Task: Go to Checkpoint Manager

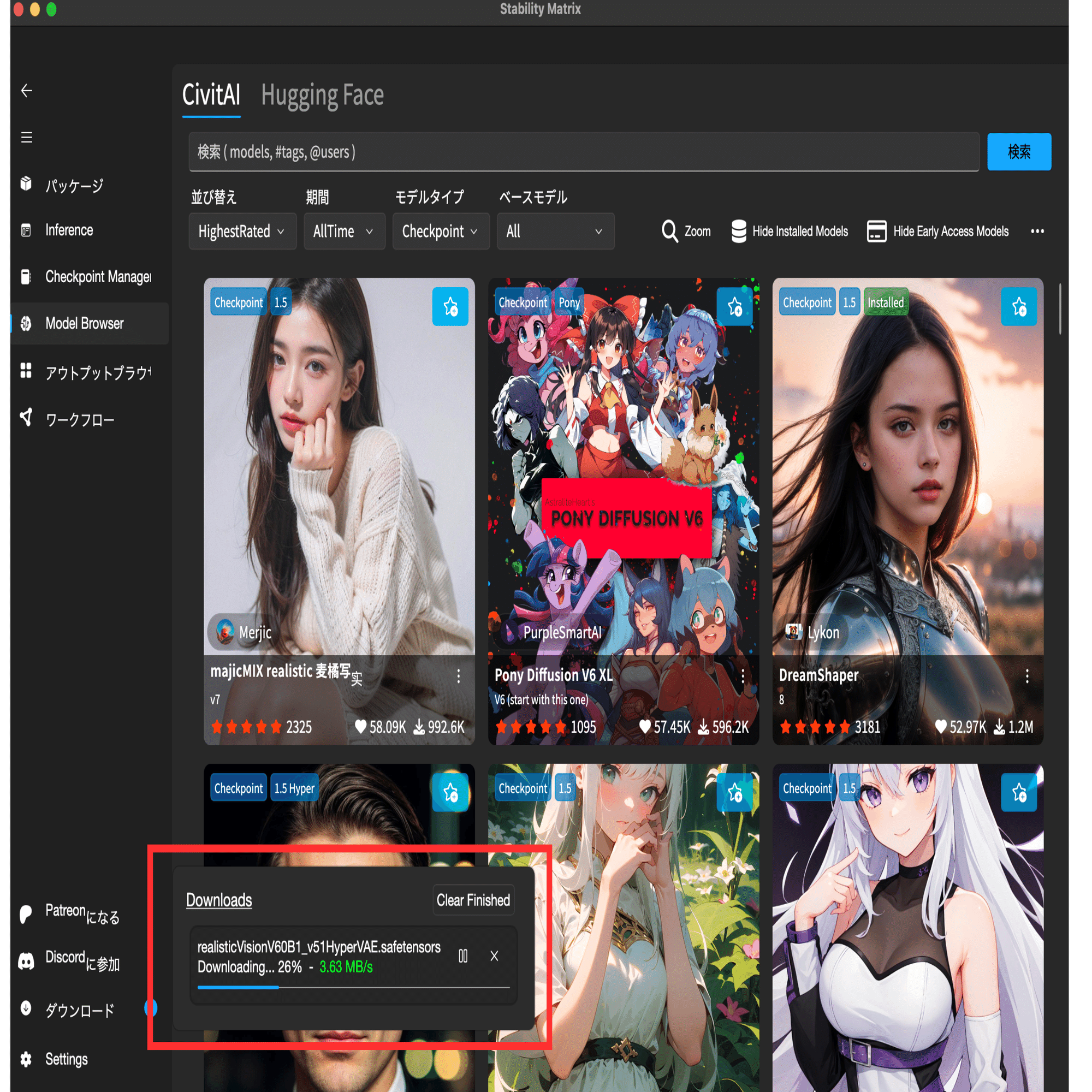Action: [x=90, y=276]
